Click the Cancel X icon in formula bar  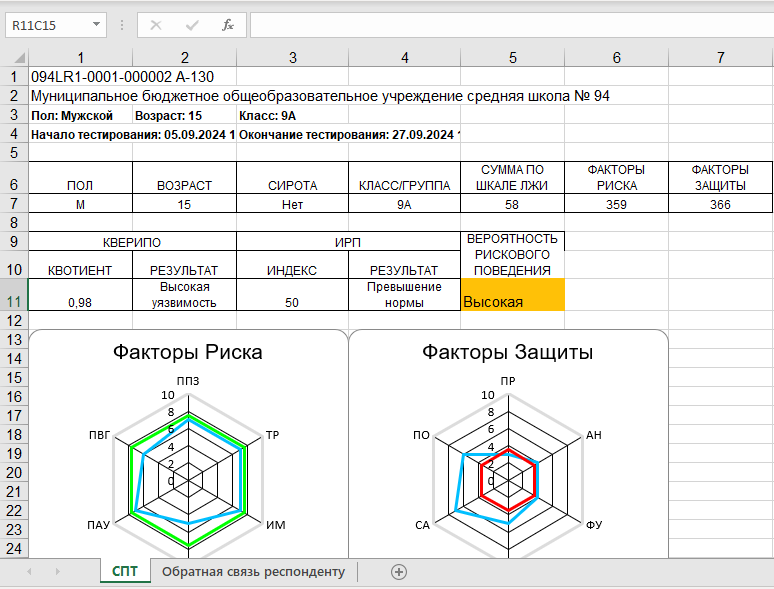pyautogui.click(x=156, y=25)
